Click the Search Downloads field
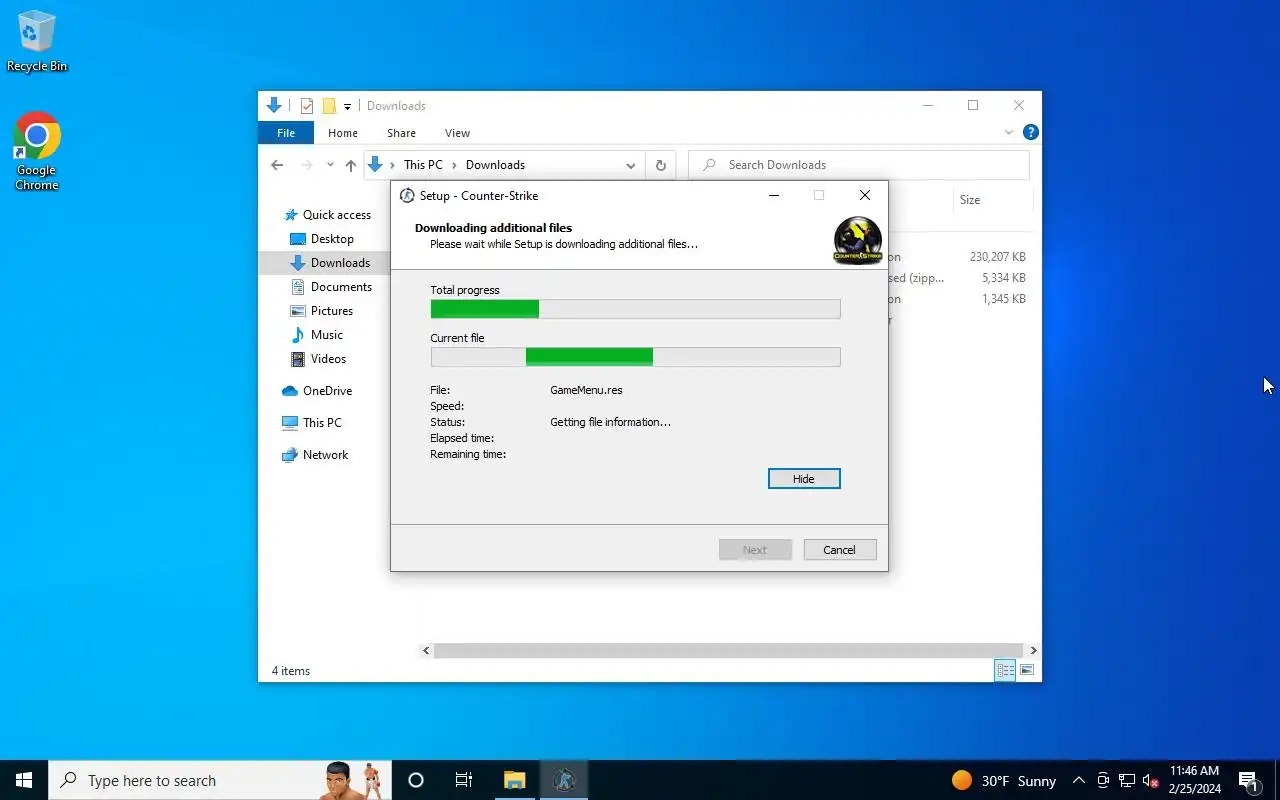The image size is (1280, 800). [x=859, y=165]
